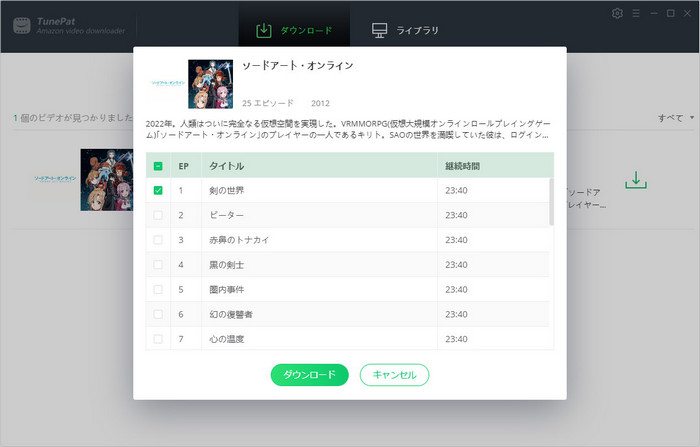700x447 pixels.
Task: Click the background result poster thumbnail
Action: click(107, 180)
